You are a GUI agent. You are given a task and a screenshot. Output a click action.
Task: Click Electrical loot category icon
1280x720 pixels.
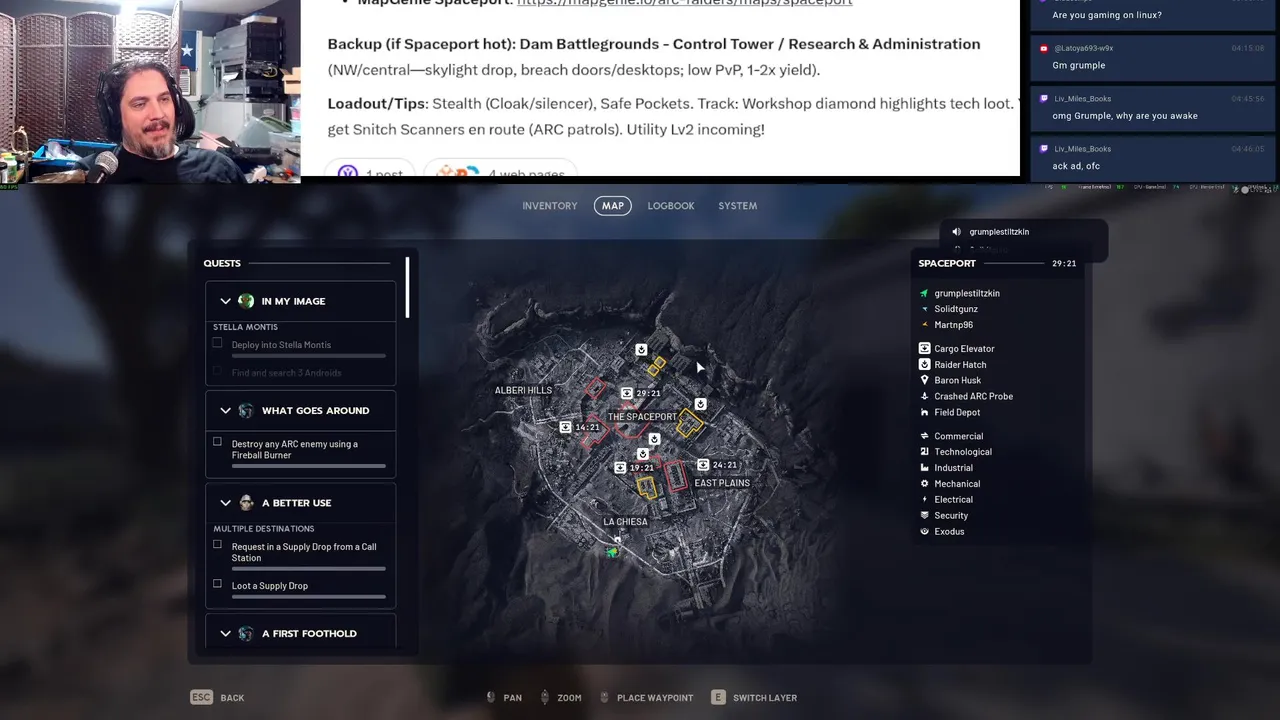pyautogui.click(x=924, y=500)
